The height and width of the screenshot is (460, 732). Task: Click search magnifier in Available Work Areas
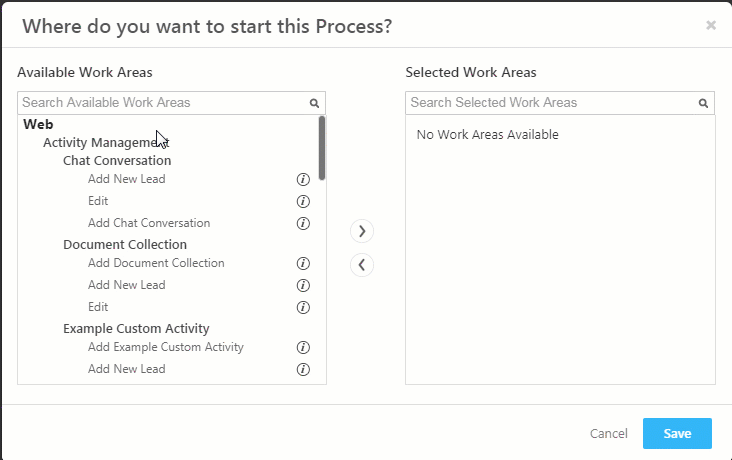pyautogui.click(x=314, y=103)
